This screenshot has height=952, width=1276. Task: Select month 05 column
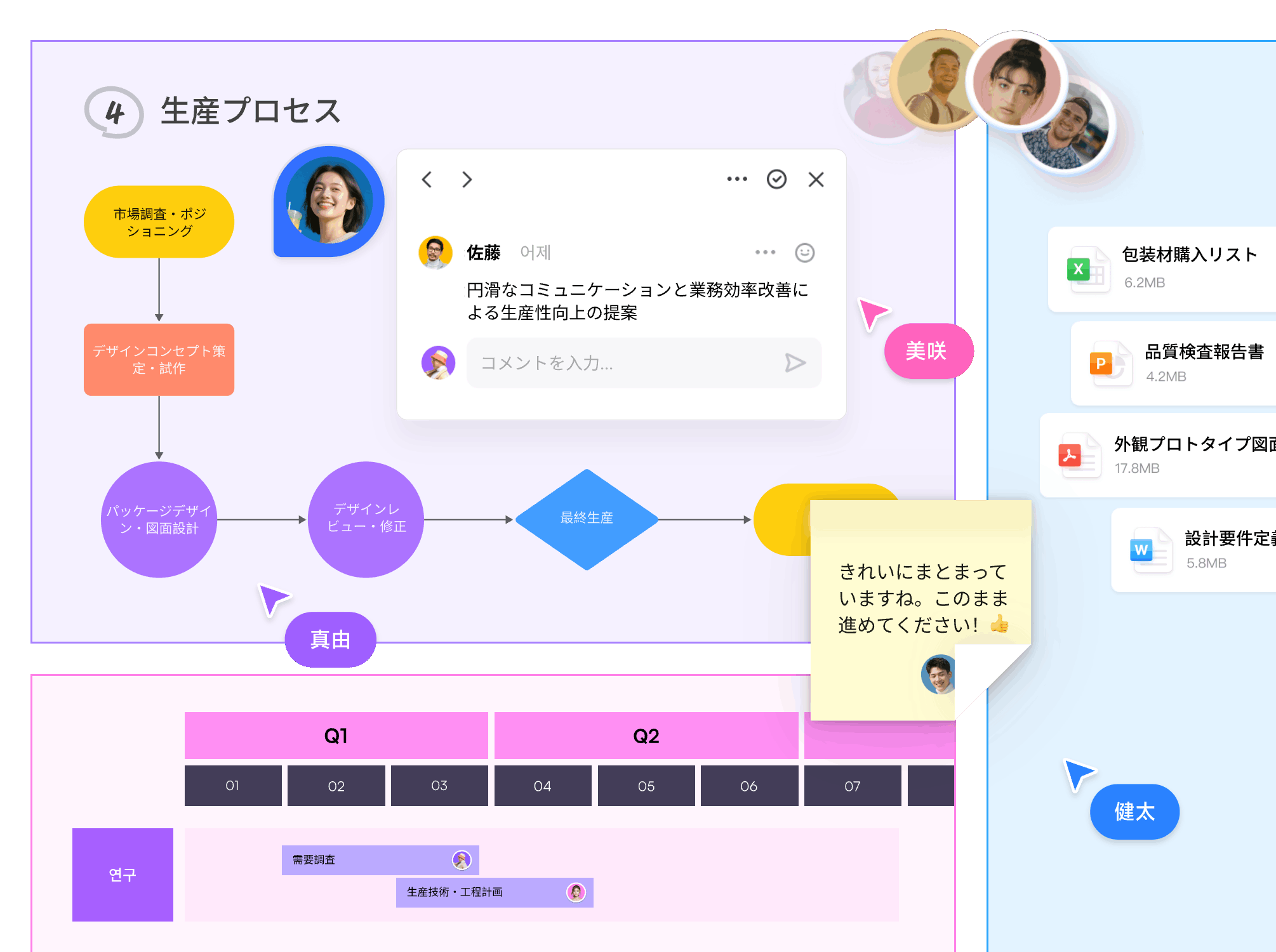pyautogui.click(x=646, y=786)
